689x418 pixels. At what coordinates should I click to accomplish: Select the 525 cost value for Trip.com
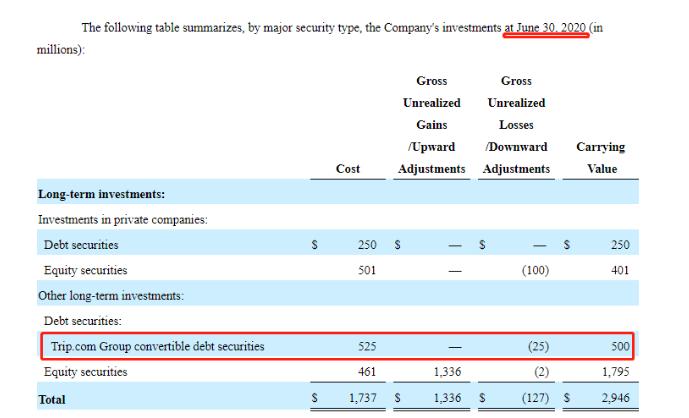tap(367, 346)
